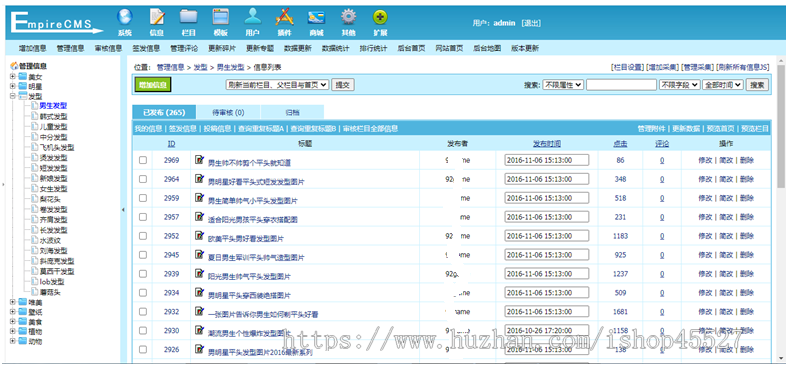Viewport: 788px width, 366px height.
Task: Open the 模板 window icon
Action: click(221, 18)
